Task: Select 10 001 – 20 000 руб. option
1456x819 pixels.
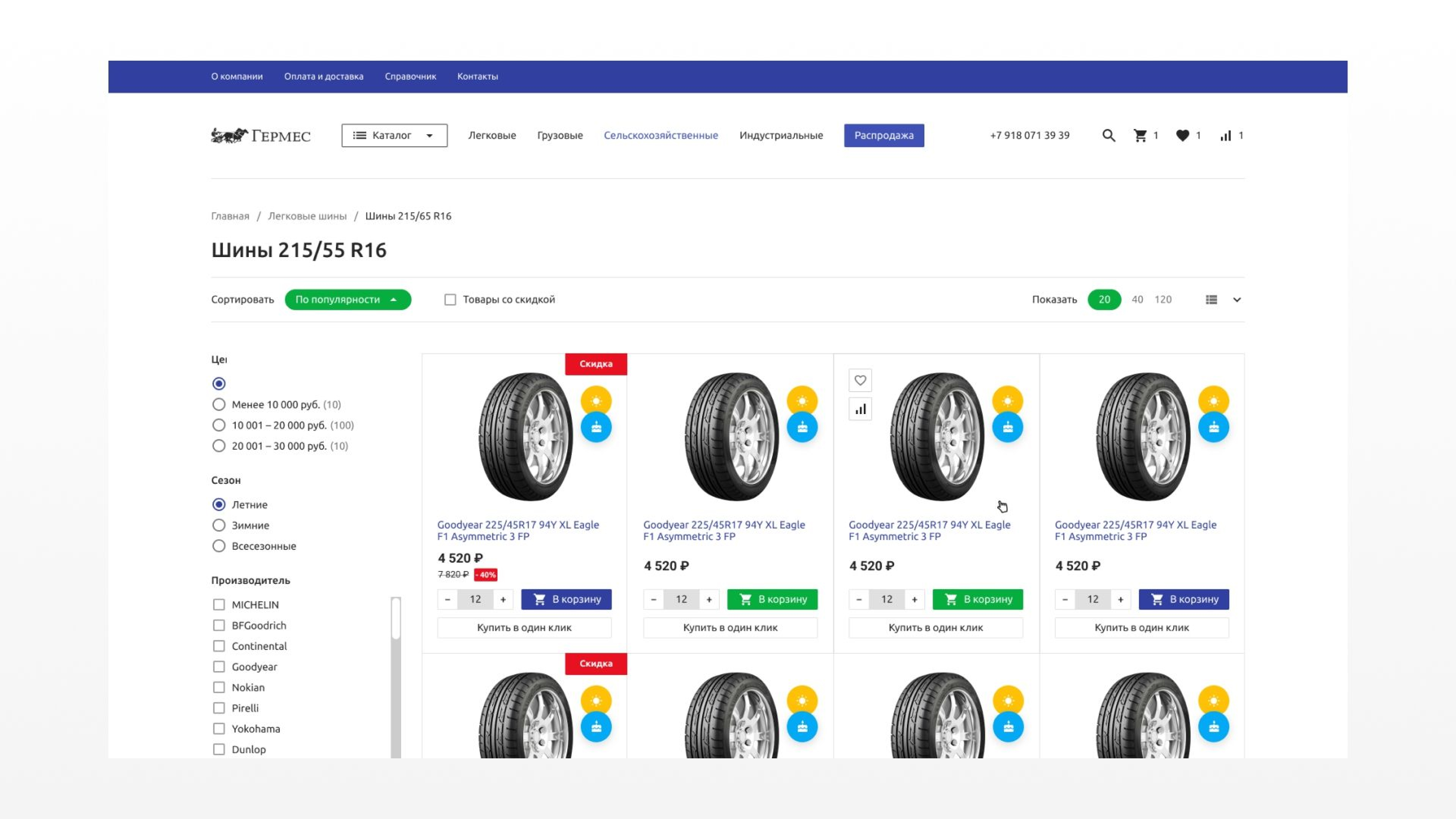Action: [x=219, y=425]
